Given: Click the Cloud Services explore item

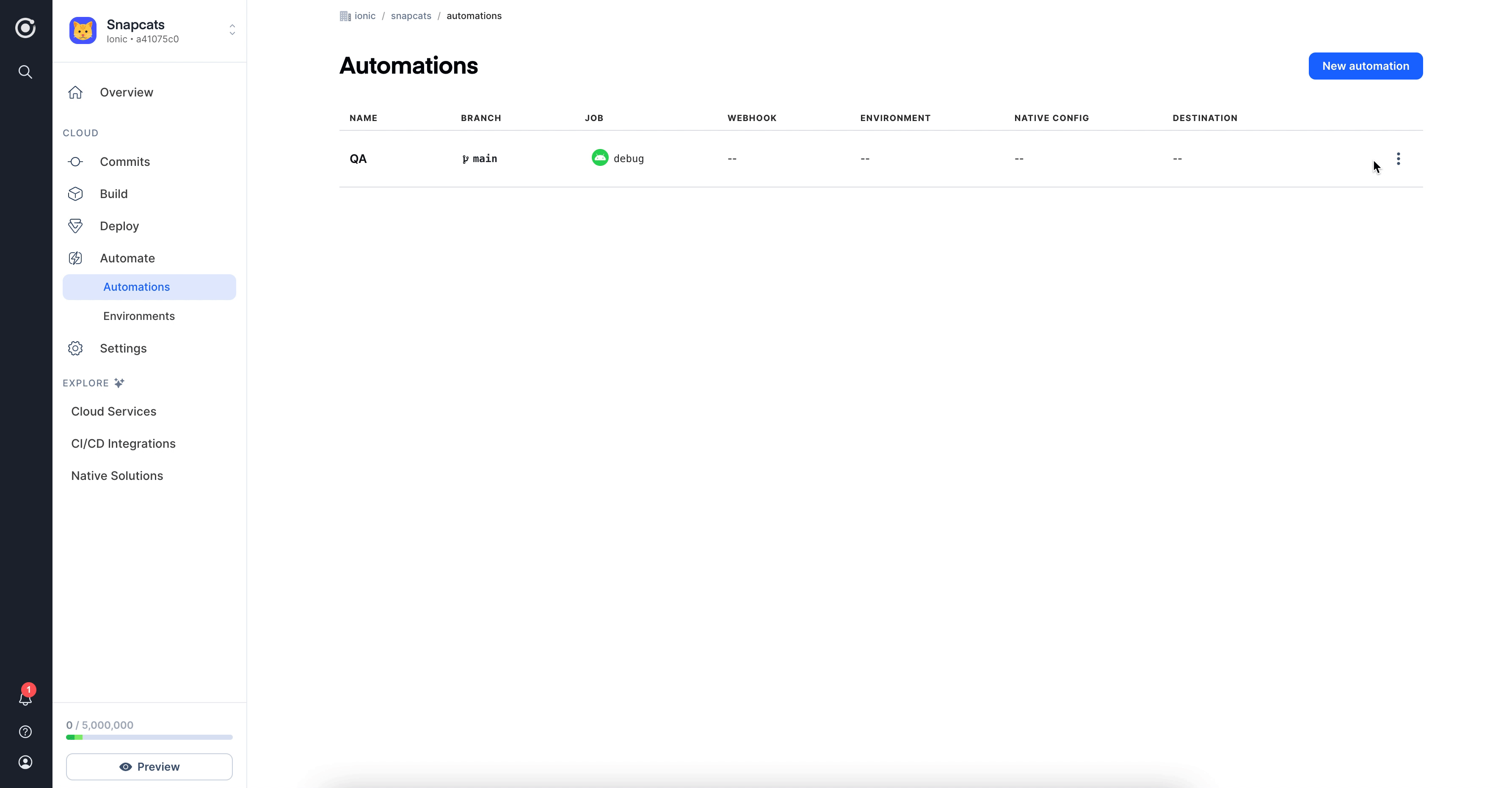Looking at the screenshot, I should click(x=114, y=411).
